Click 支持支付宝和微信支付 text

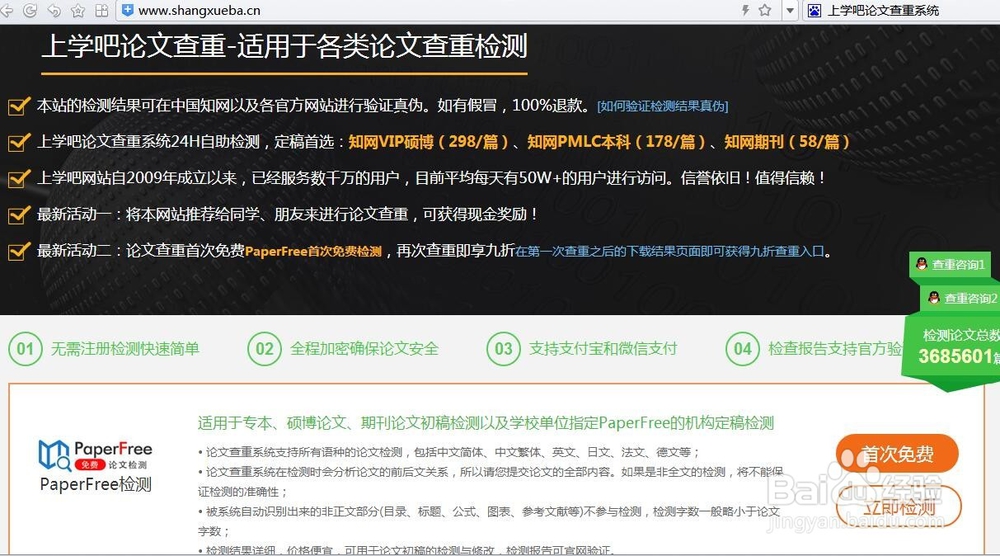pyautogui.click(x=603, y=349)
